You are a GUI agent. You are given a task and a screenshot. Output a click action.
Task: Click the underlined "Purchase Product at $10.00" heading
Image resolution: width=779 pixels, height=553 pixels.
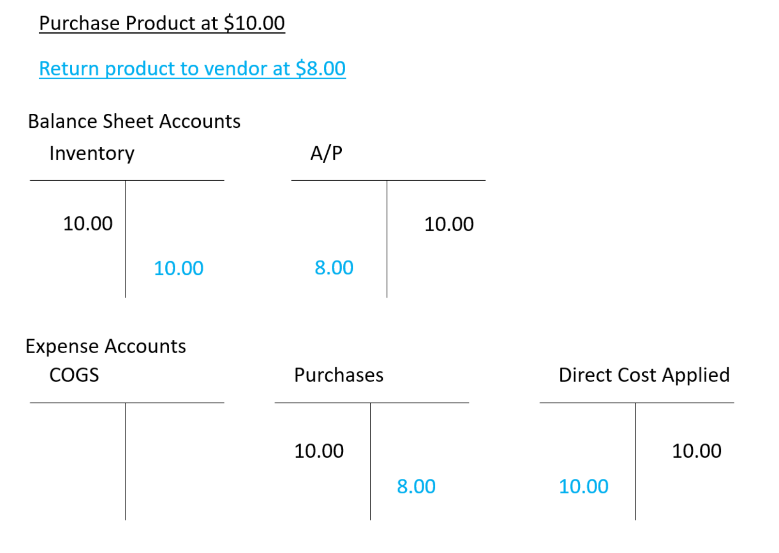(x=162, y=24)
